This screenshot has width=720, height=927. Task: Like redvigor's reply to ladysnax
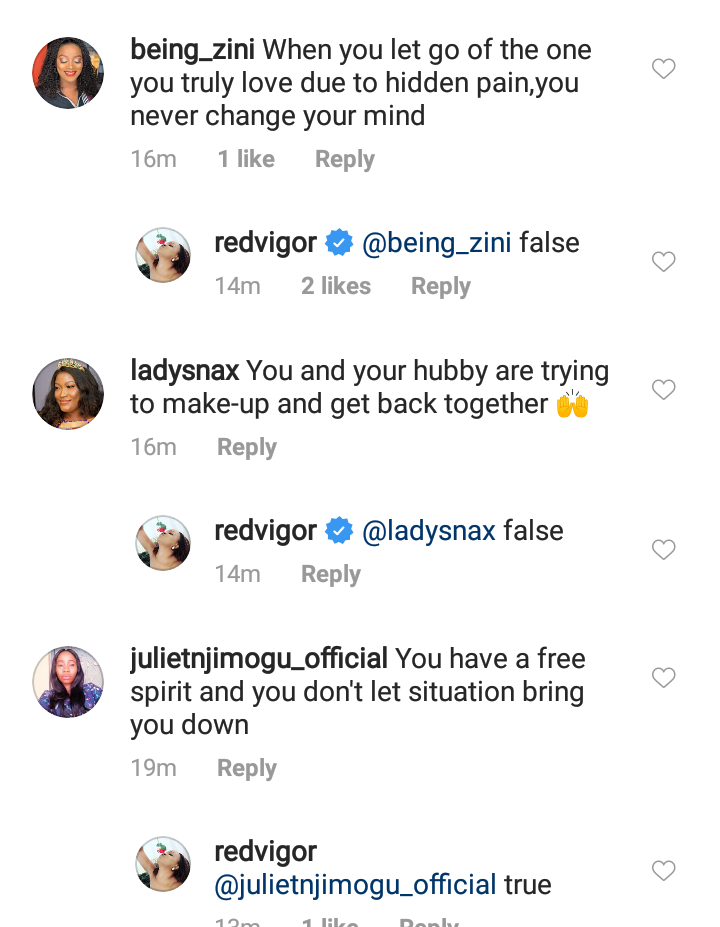coord(663,550)
